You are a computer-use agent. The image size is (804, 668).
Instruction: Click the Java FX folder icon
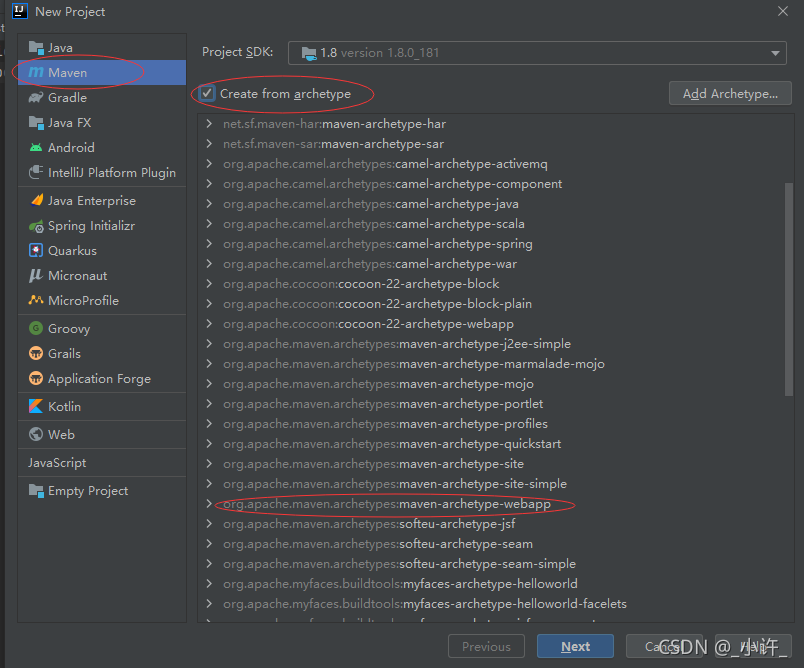click(36, 123)
